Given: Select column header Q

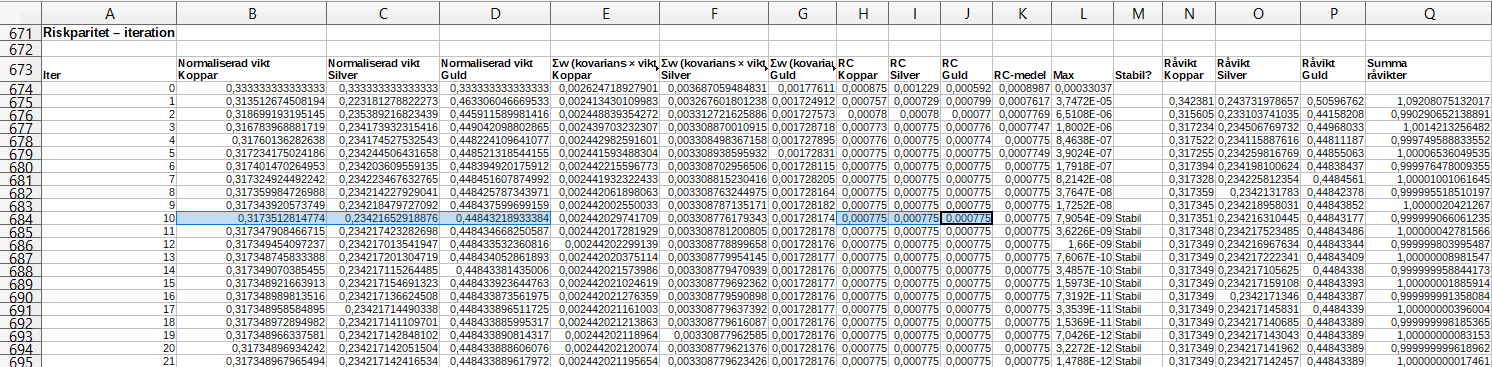Looking at the screenshot, I should (1429, 12).
